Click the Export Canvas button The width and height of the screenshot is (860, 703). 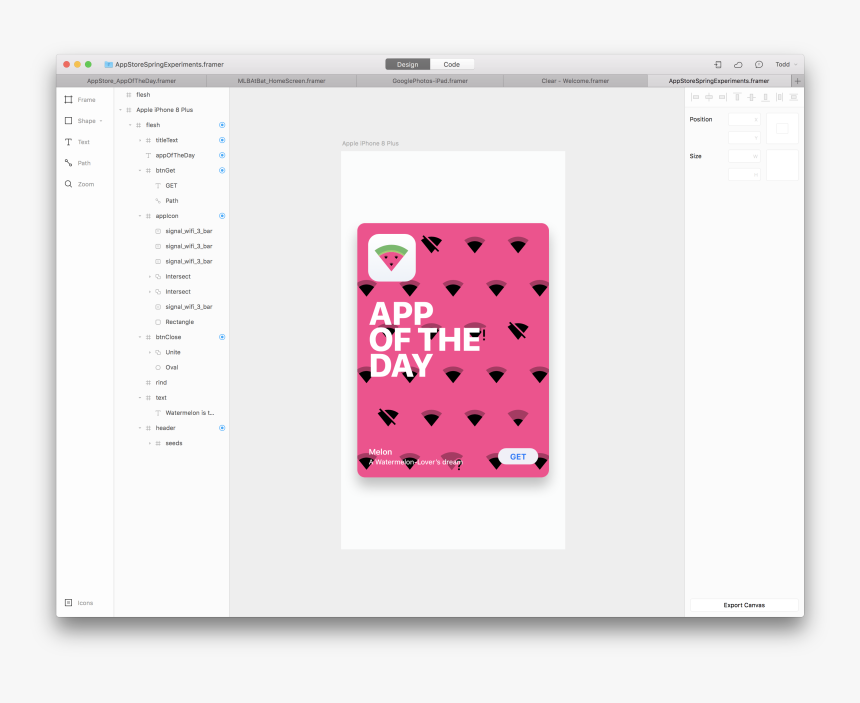[744, 605]
